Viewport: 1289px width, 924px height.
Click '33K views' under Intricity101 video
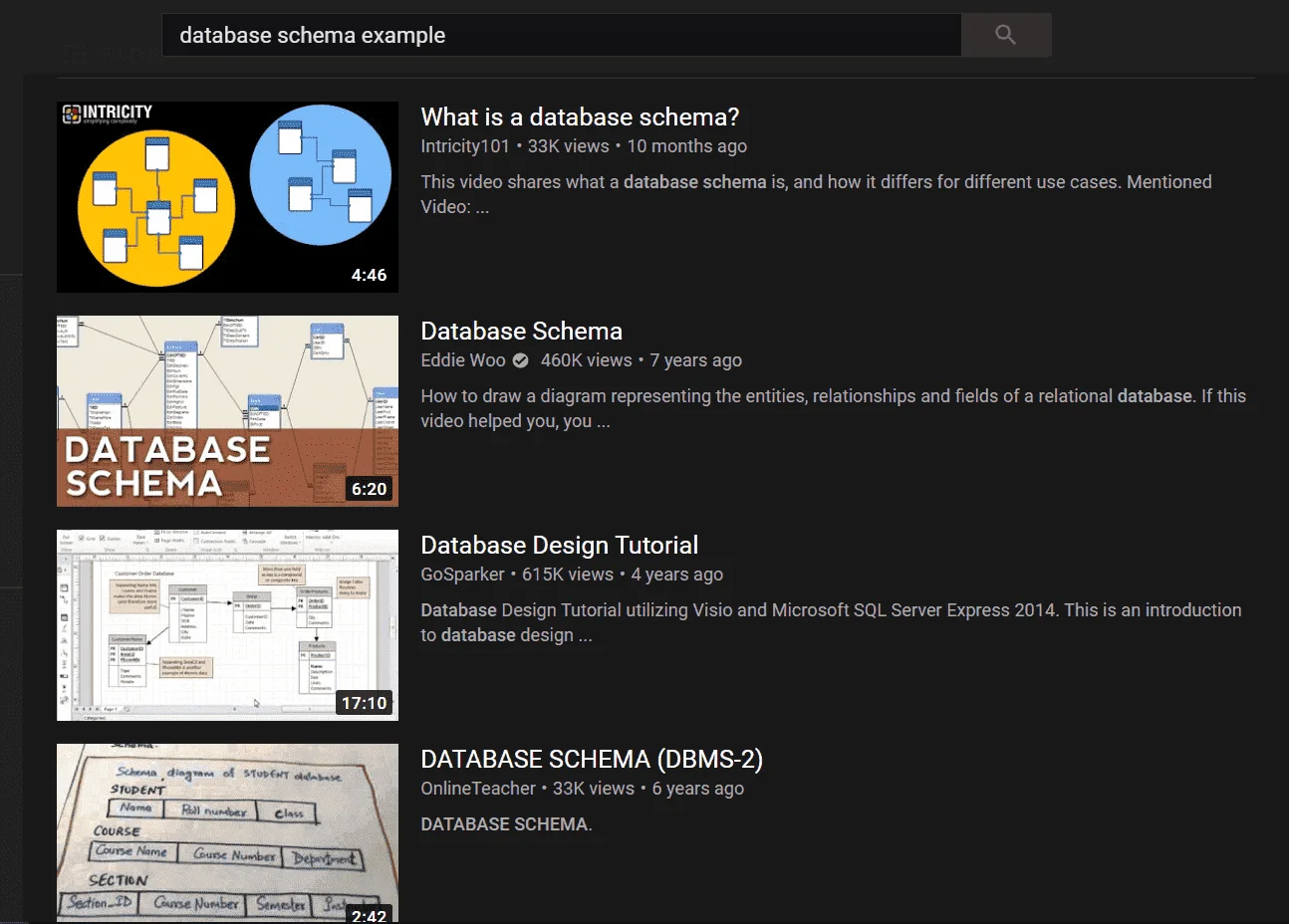coord(568,146)
